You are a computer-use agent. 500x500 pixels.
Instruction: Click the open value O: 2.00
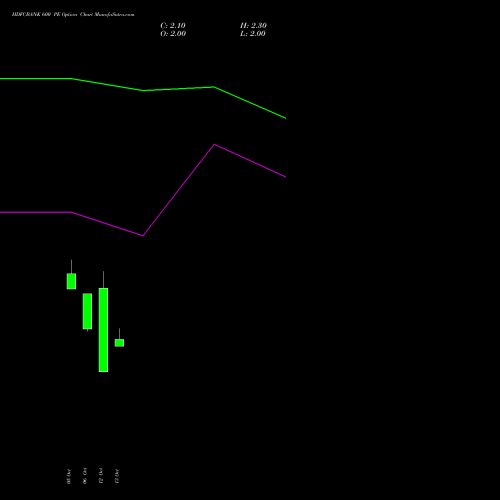173,34
